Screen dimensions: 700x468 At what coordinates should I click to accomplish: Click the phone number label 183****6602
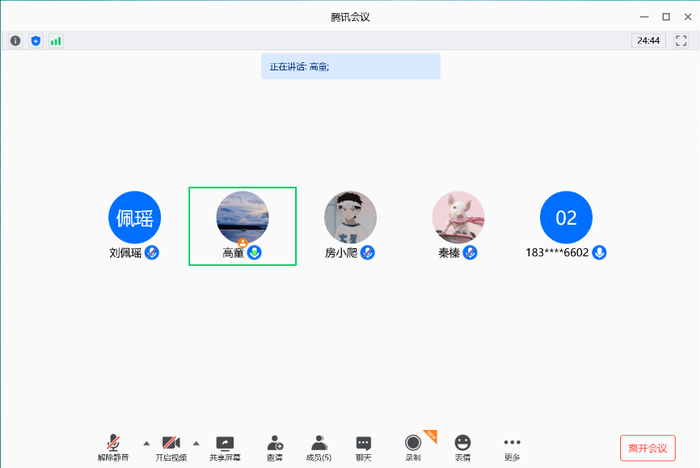pyautogui.click(x=557, y=253)
